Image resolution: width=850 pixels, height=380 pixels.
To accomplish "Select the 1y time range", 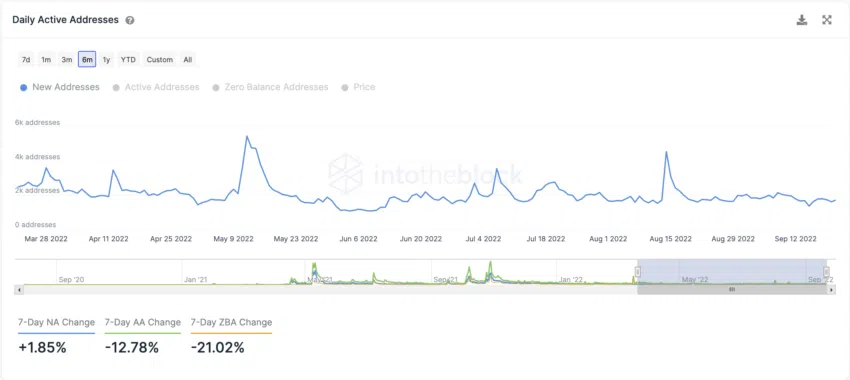I will [106, 60].
